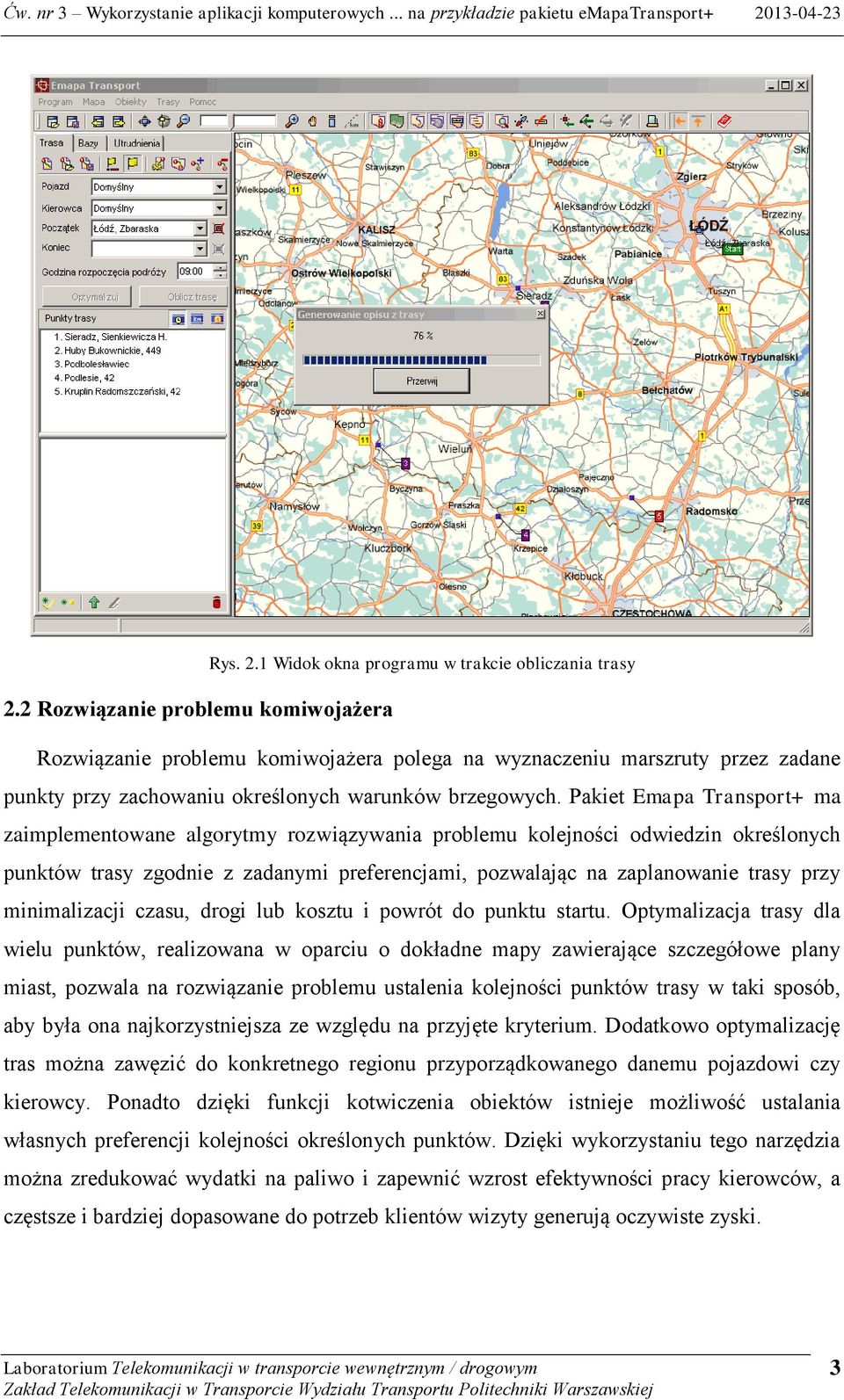Toggle the orange cost view in Punkty trasy
This screenshot has height=1400, width=844.
point(217,318)
